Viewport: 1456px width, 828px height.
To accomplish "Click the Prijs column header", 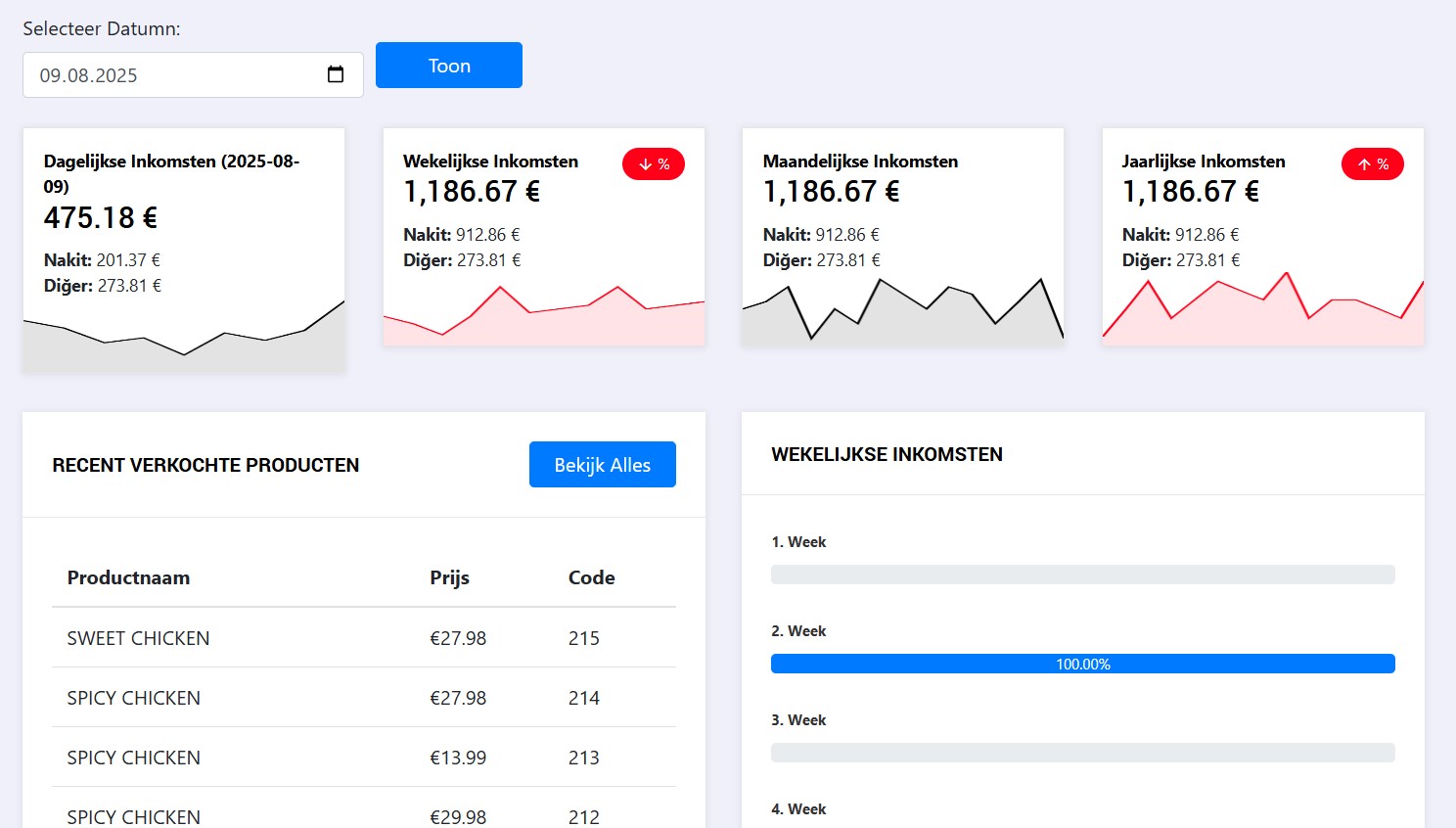I will coord(449,577).
